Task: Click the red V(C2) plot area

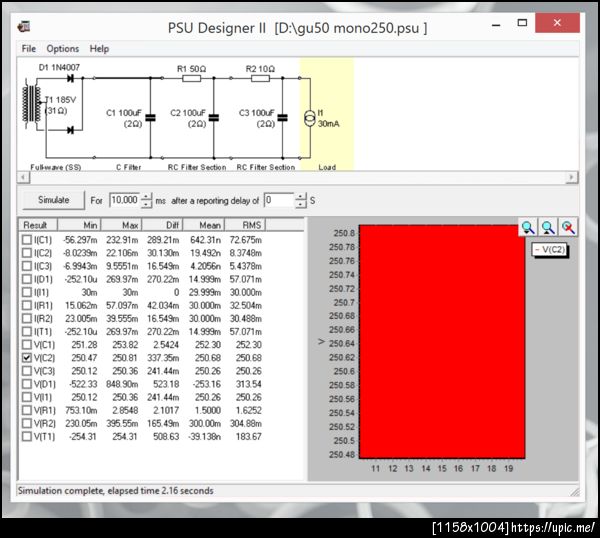Action: tap(442, 342)
